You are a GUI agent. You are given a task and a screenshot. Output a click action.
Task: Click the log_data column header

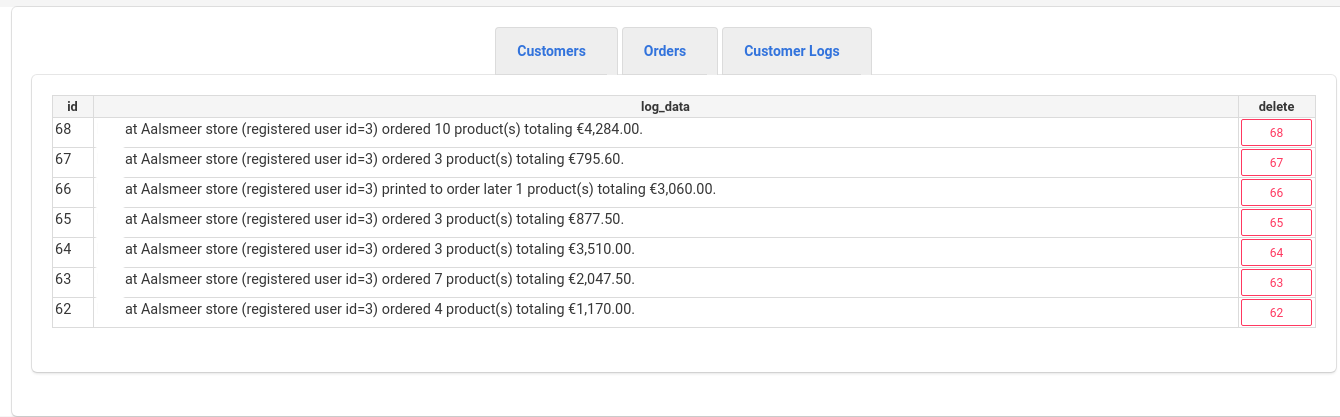click(x=665, y=106)
